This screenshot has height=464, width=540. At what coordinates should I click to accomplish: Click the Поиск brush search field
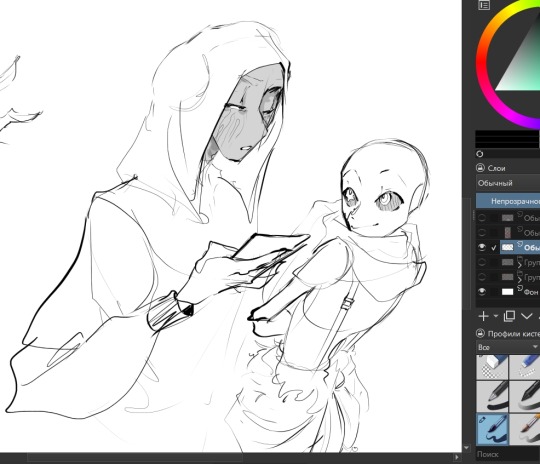coord(508,455)
